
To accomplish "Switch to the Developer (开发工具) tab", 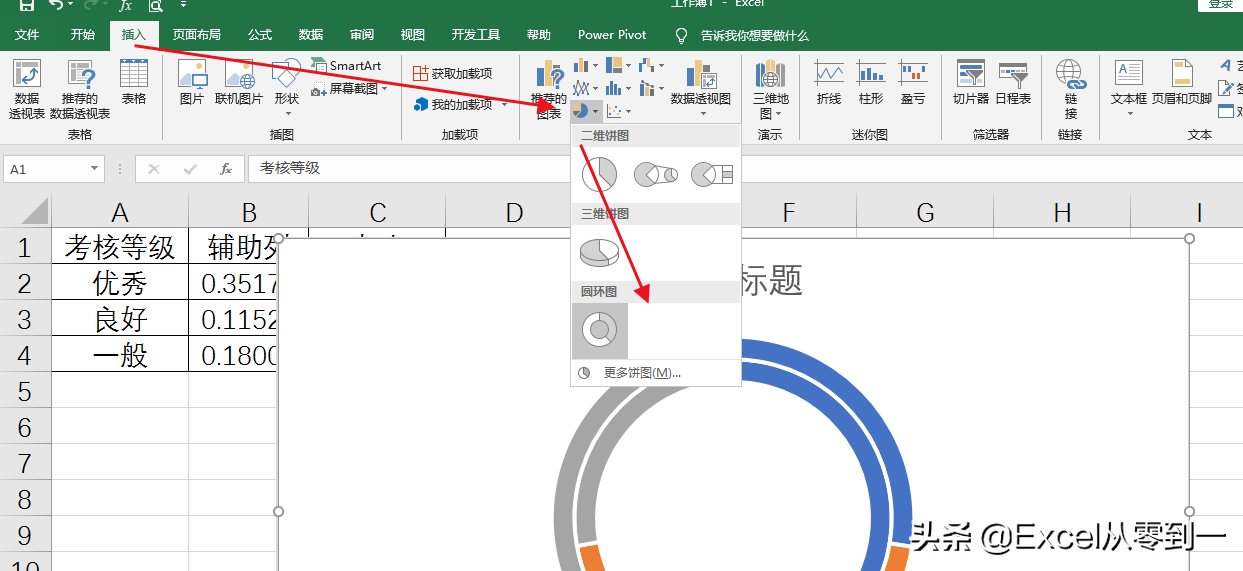I will click(476, 35).
